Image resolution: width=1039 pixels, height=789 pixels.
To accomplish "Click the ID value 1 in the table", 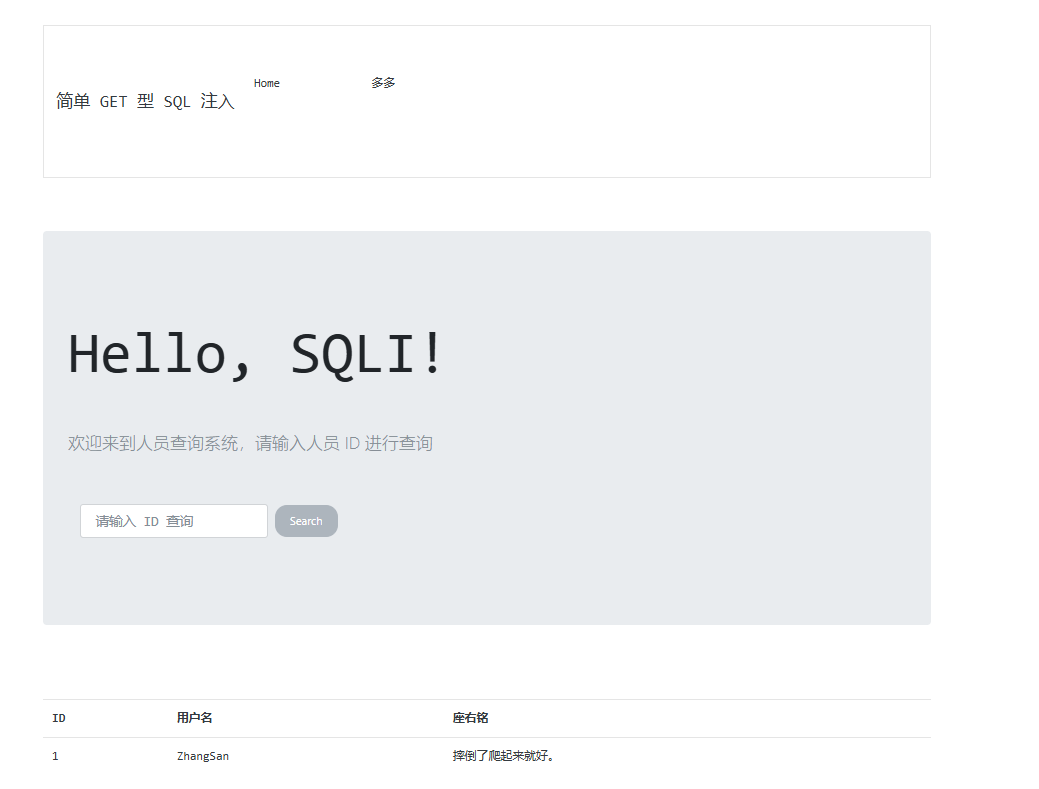I will [x=55, y=756].
